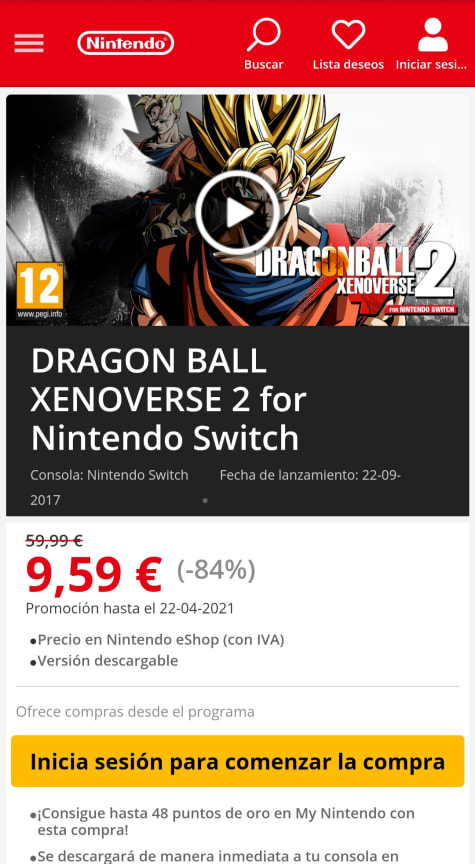Screen dimensions: 475x864
Task: Open the hamburger navigation menu
Action: click(x=29, y=43)
